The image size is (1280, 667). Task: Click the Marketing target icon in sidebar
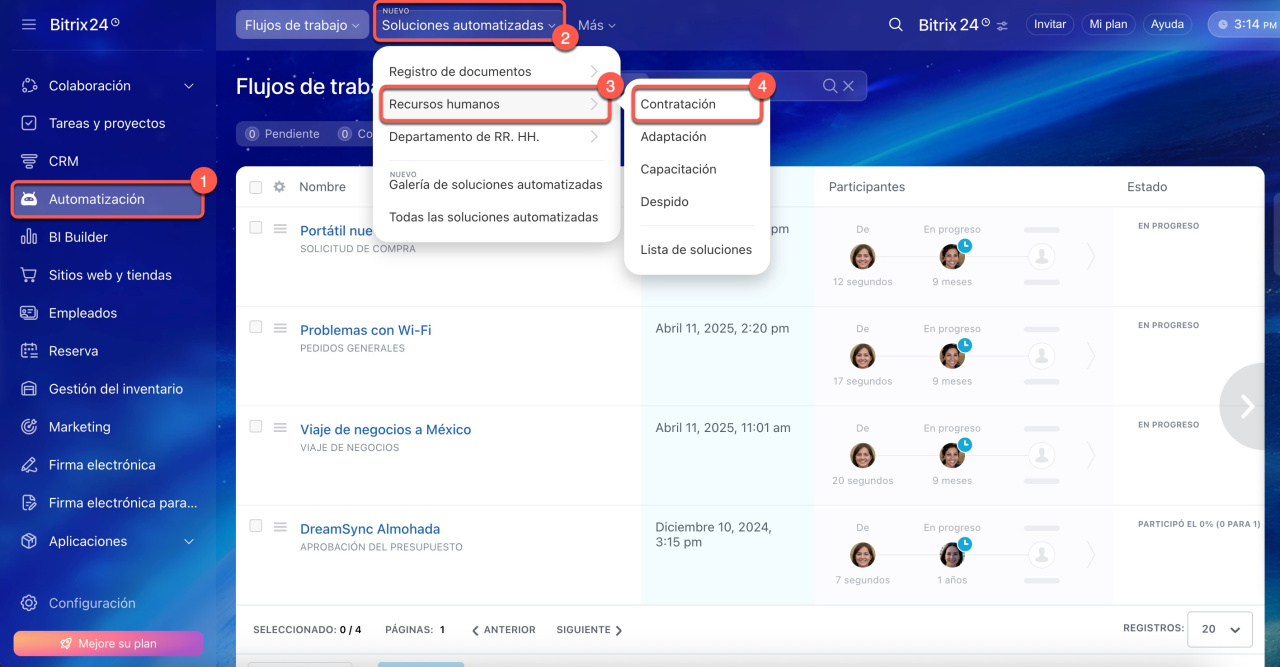tap(29, 427)
